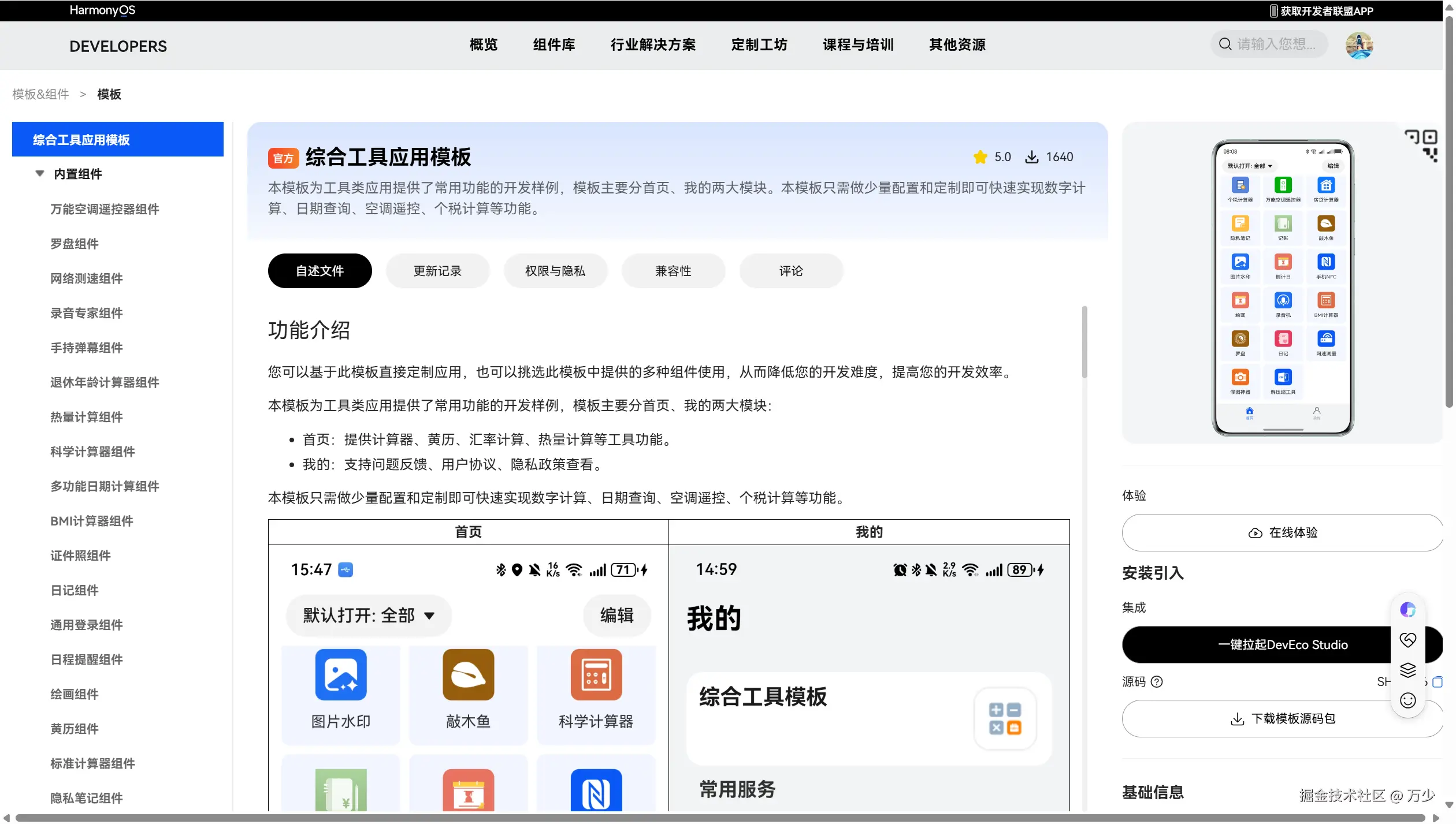Click the help question mark next to 源码

pos(1157,682)
